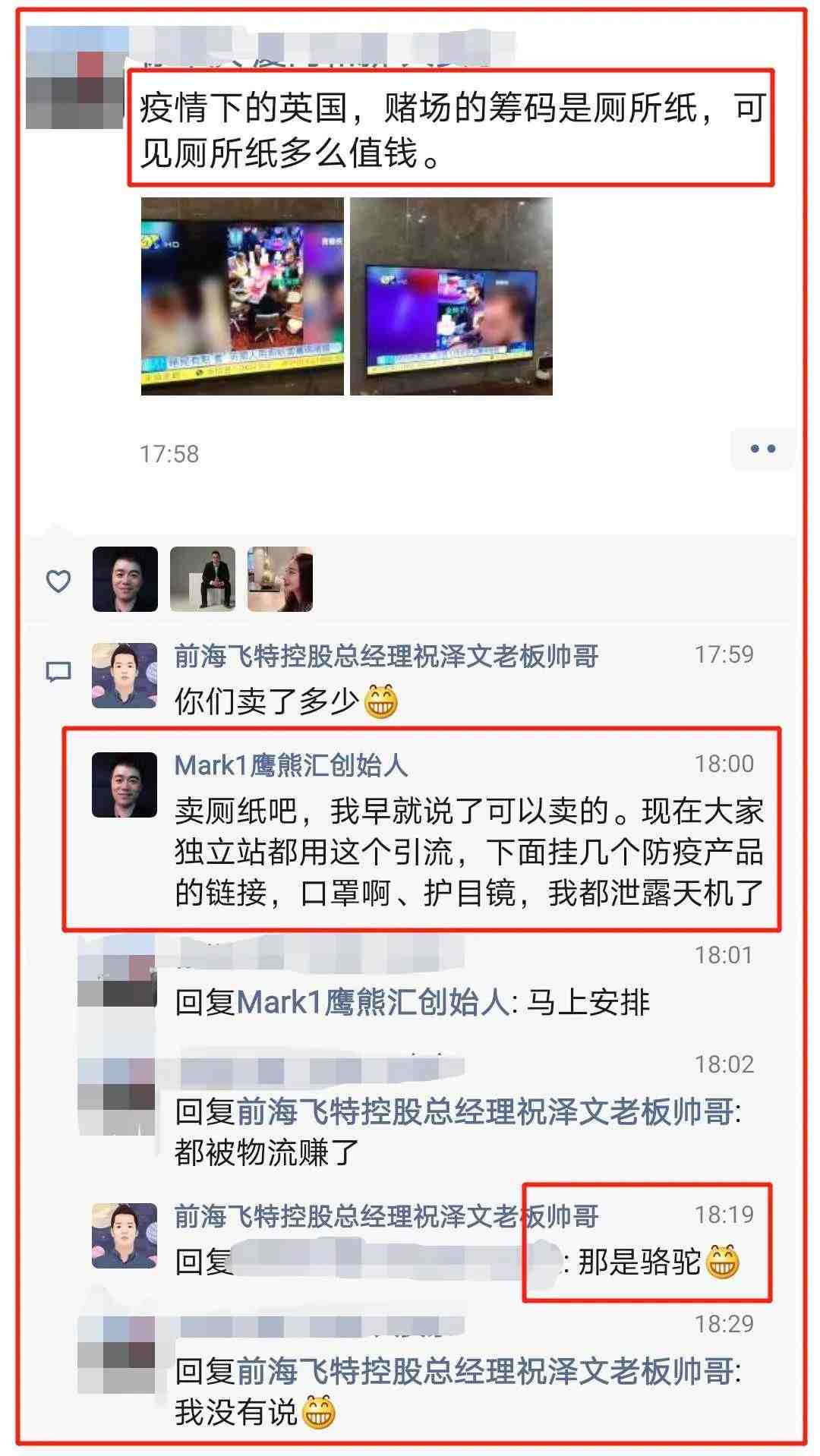Tap Mark1鹰熊汇创始人 commenter avatar

(125, 785)
